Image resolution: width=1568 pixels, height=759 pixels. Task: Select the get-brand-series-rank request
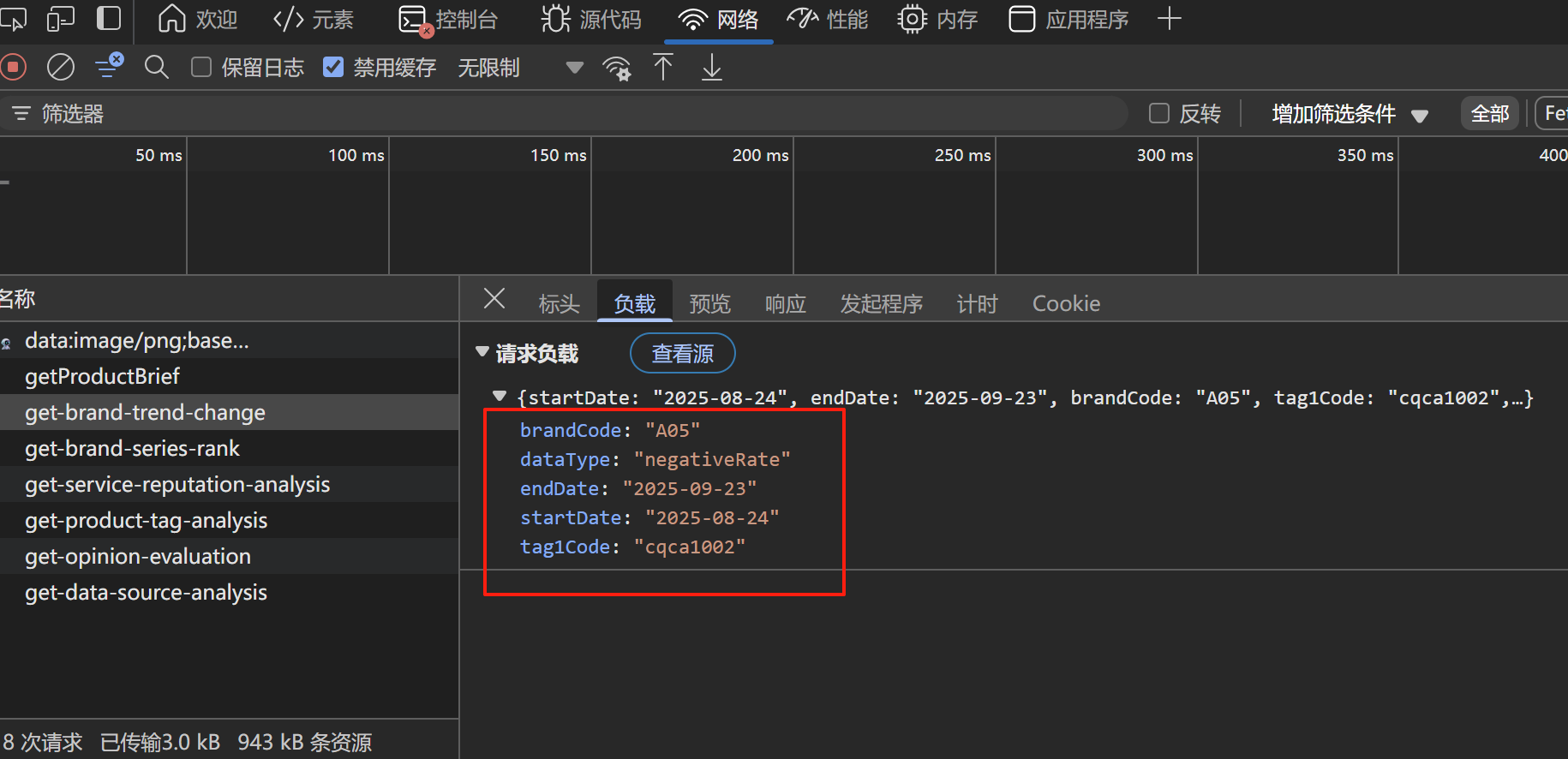tap(133, 448)
